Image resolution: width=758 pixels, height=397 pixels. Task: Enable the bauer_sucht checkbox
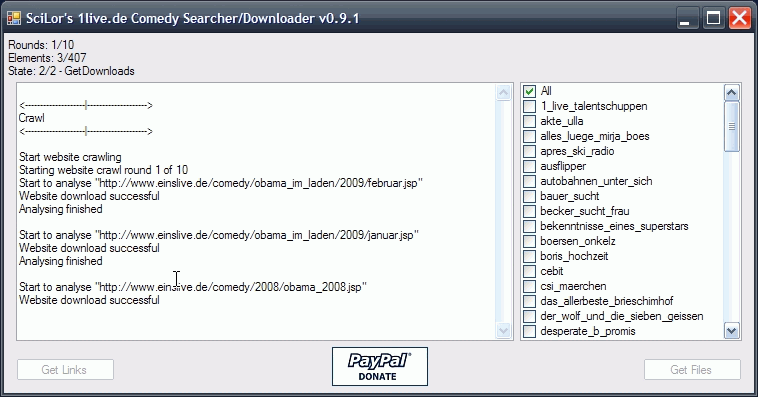pos(530,196)
